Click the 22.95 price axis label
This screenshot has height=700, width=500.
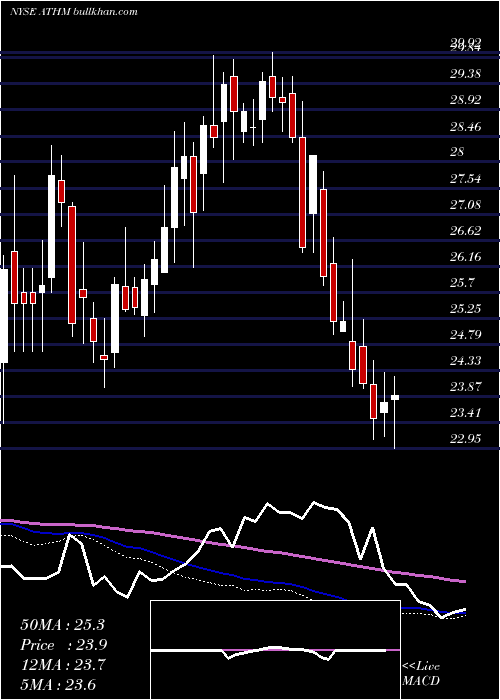tap(465, 439)
